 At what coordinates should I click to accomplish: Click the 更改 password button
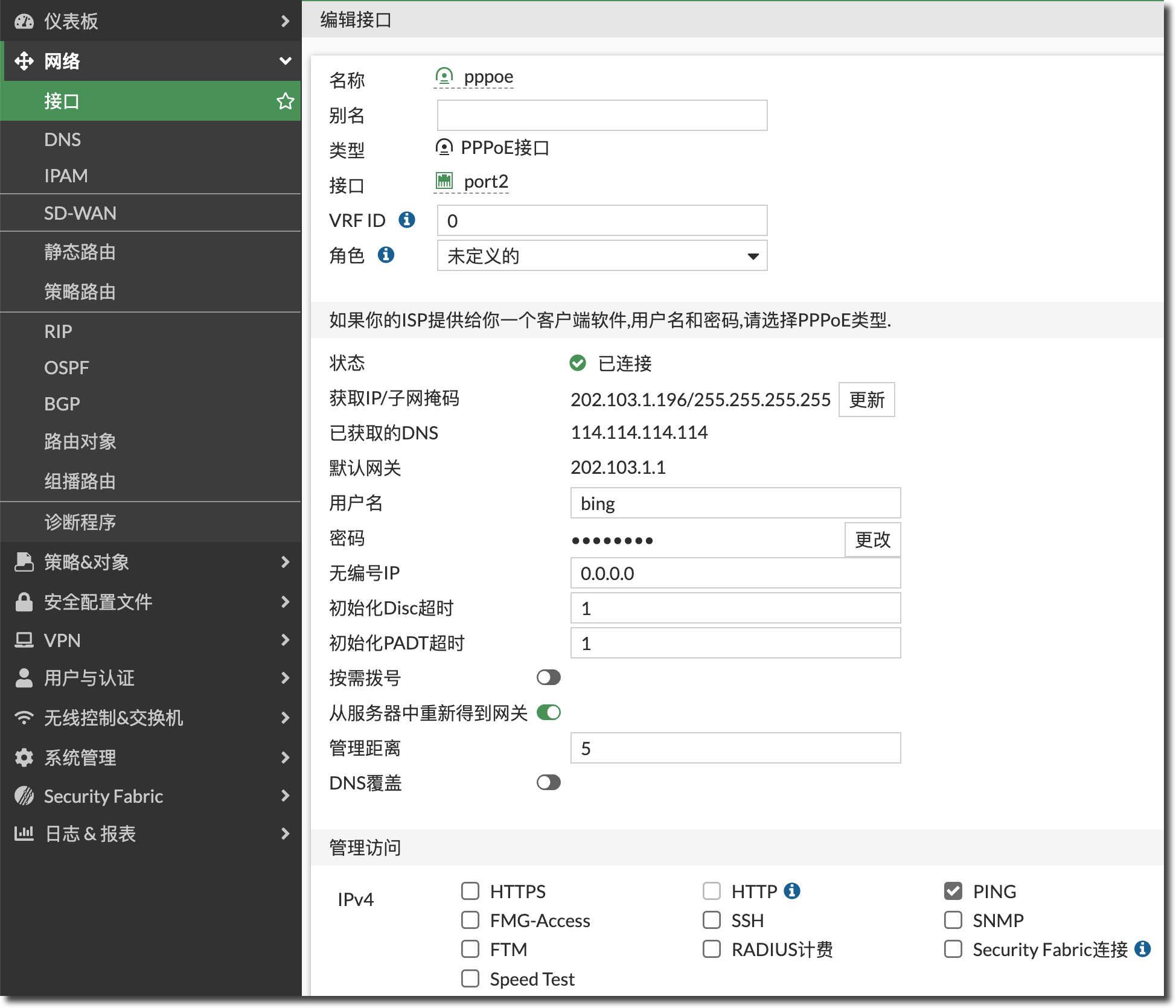(872, 539)
